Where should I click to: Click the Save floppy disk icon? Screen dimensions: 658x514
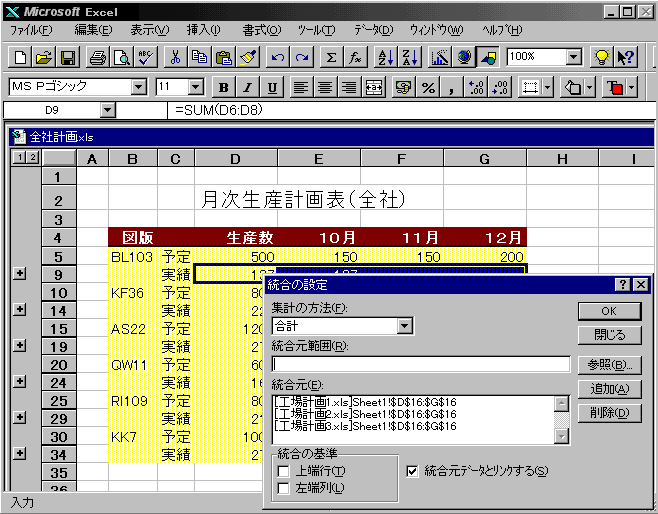(x=68, y=58)
